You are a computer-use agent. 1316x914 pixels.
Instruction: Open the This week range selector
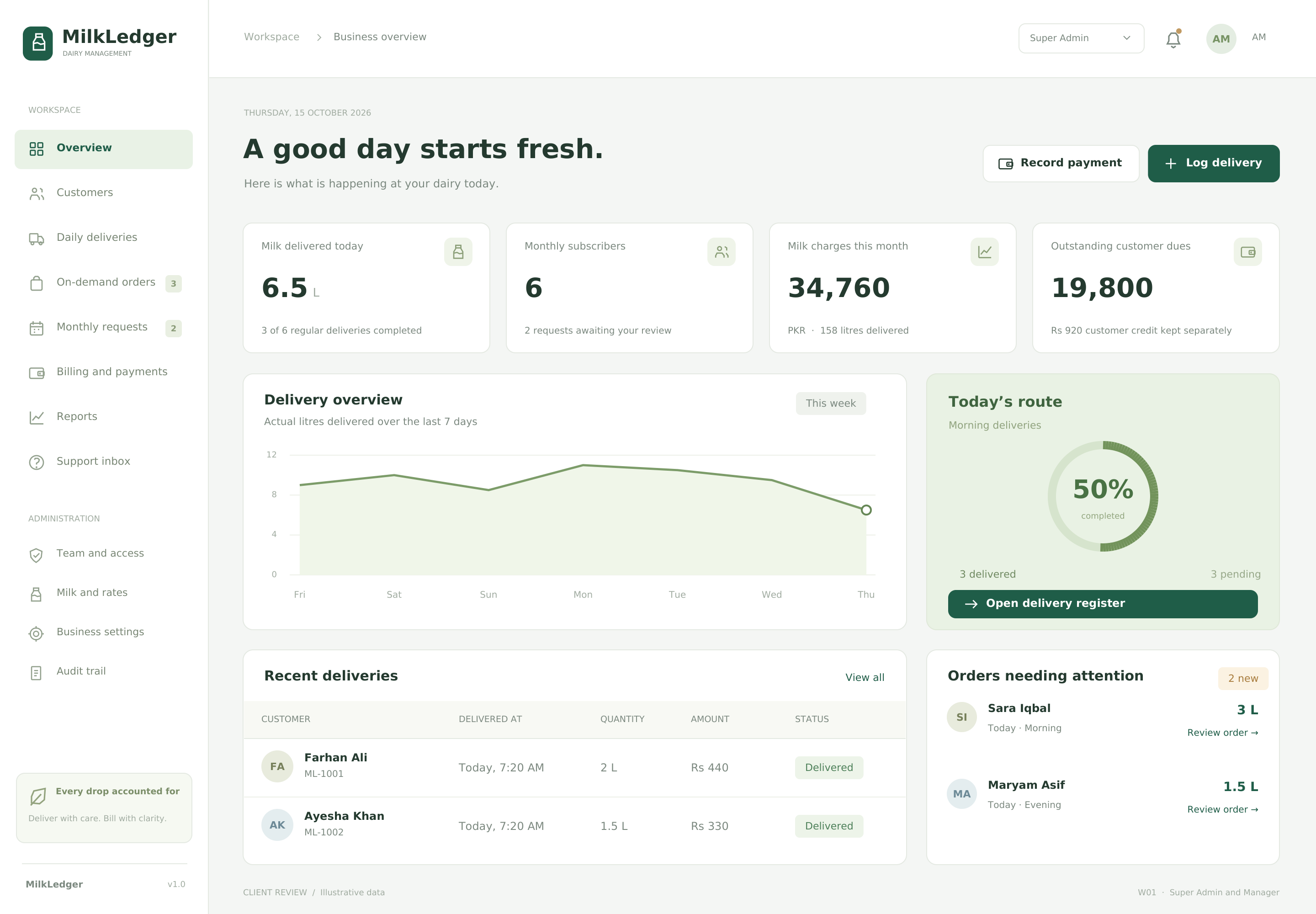click(830, 403)
